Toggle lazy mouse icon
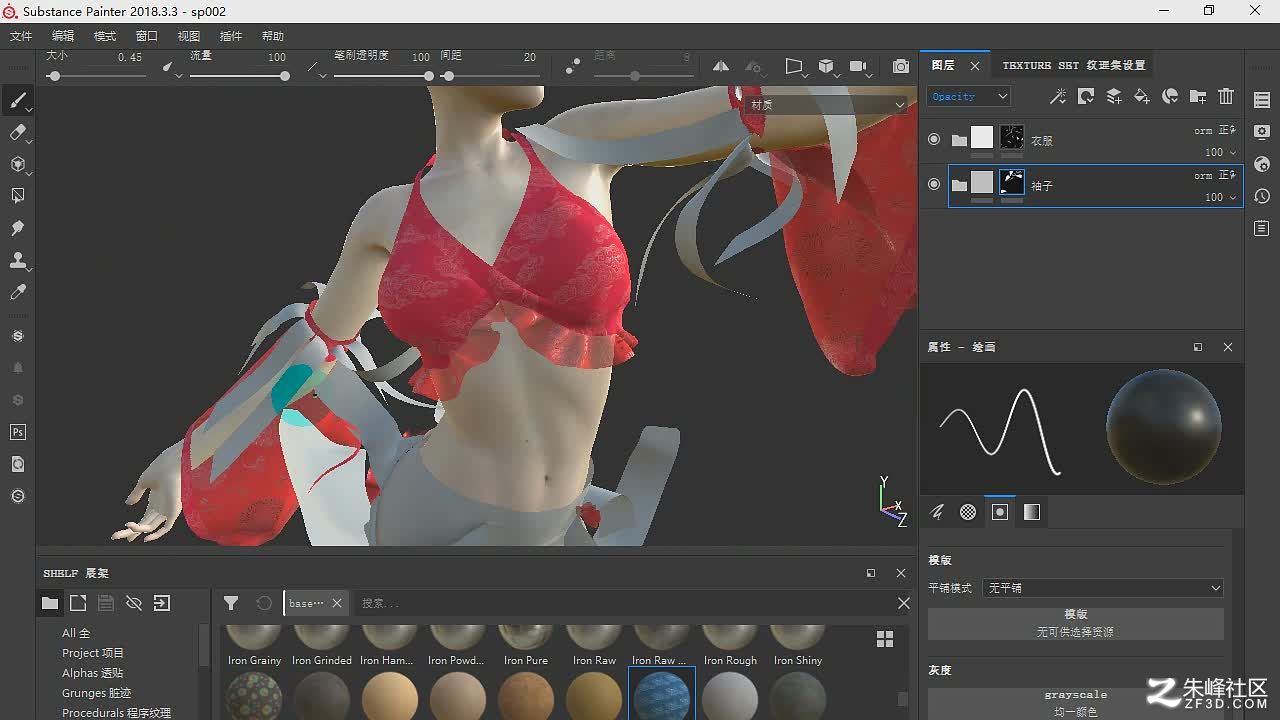Screen dimensions: 1280x720 572,66
